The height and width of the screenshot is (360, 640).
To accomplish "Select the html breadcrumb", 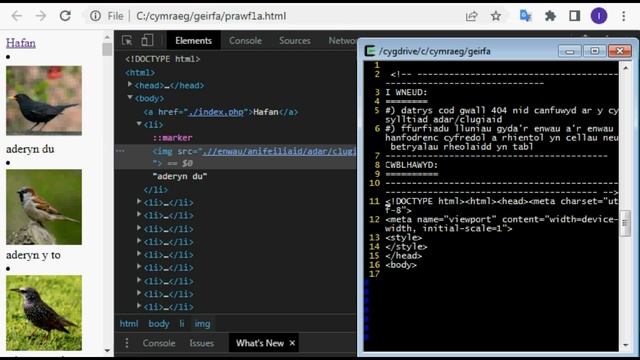I will [129, 324].
